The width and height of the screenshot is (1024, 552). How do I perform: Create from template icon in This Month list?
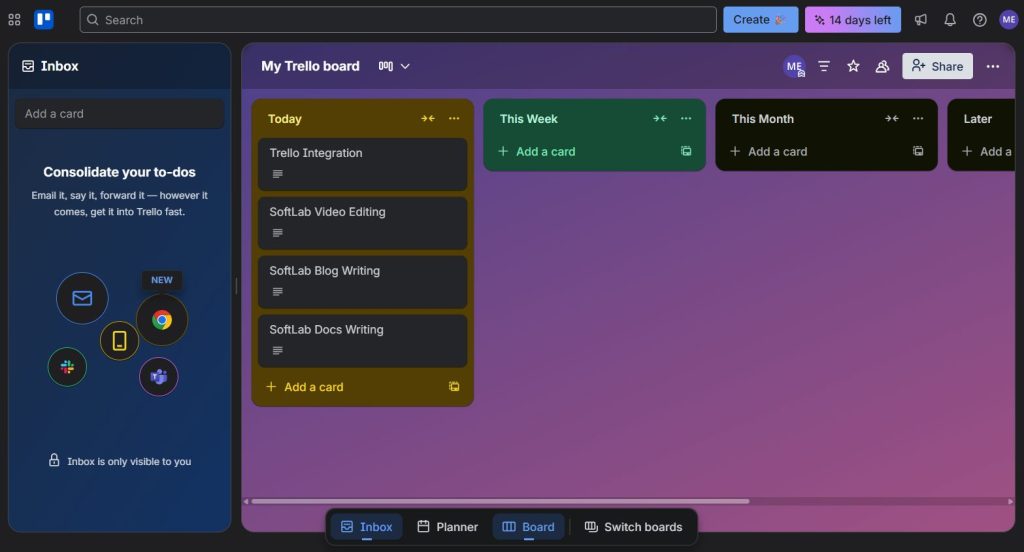918,151
